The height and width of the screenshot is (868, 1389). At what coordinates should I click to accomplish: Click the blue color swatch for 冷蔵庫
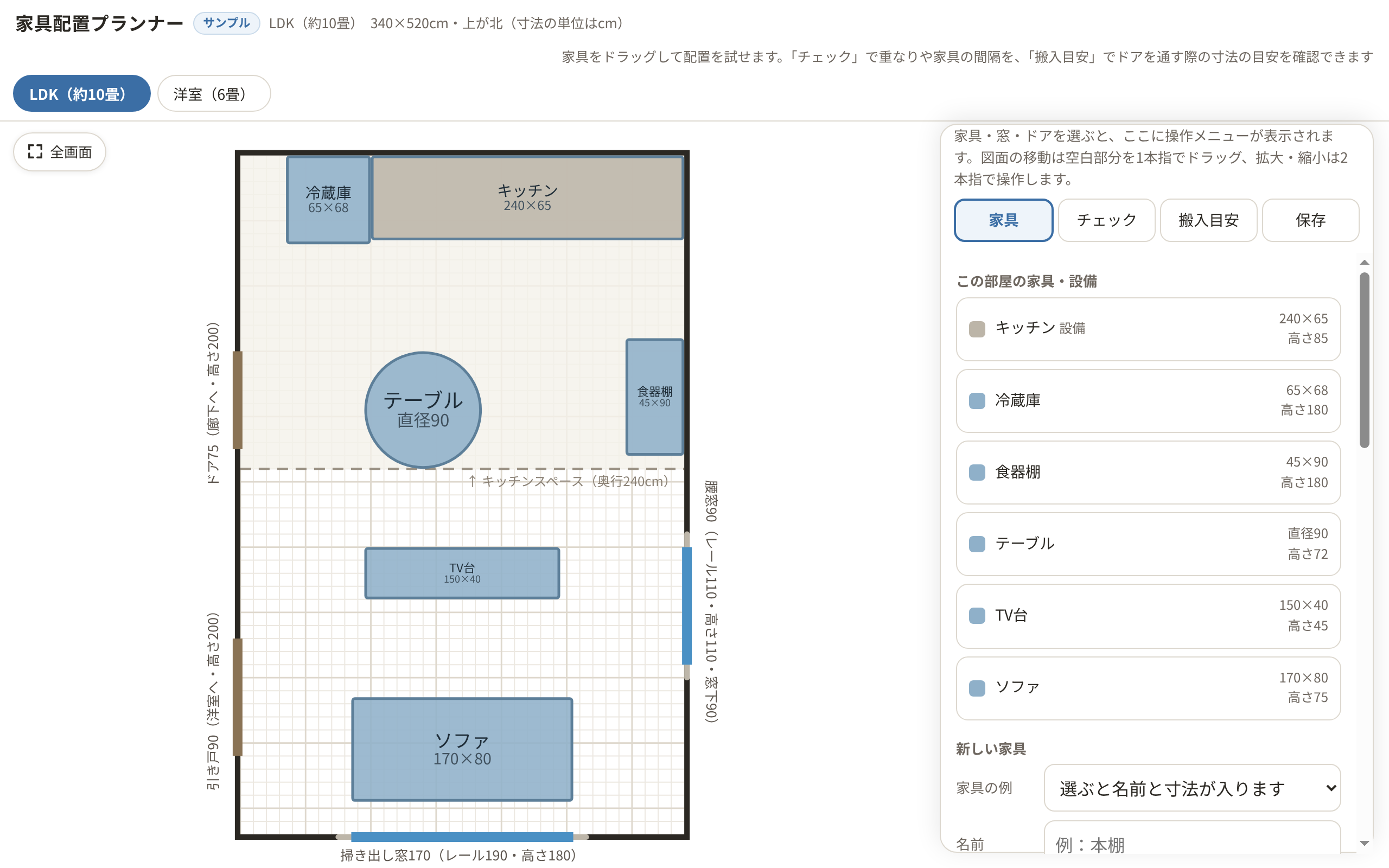coord(977,401)
